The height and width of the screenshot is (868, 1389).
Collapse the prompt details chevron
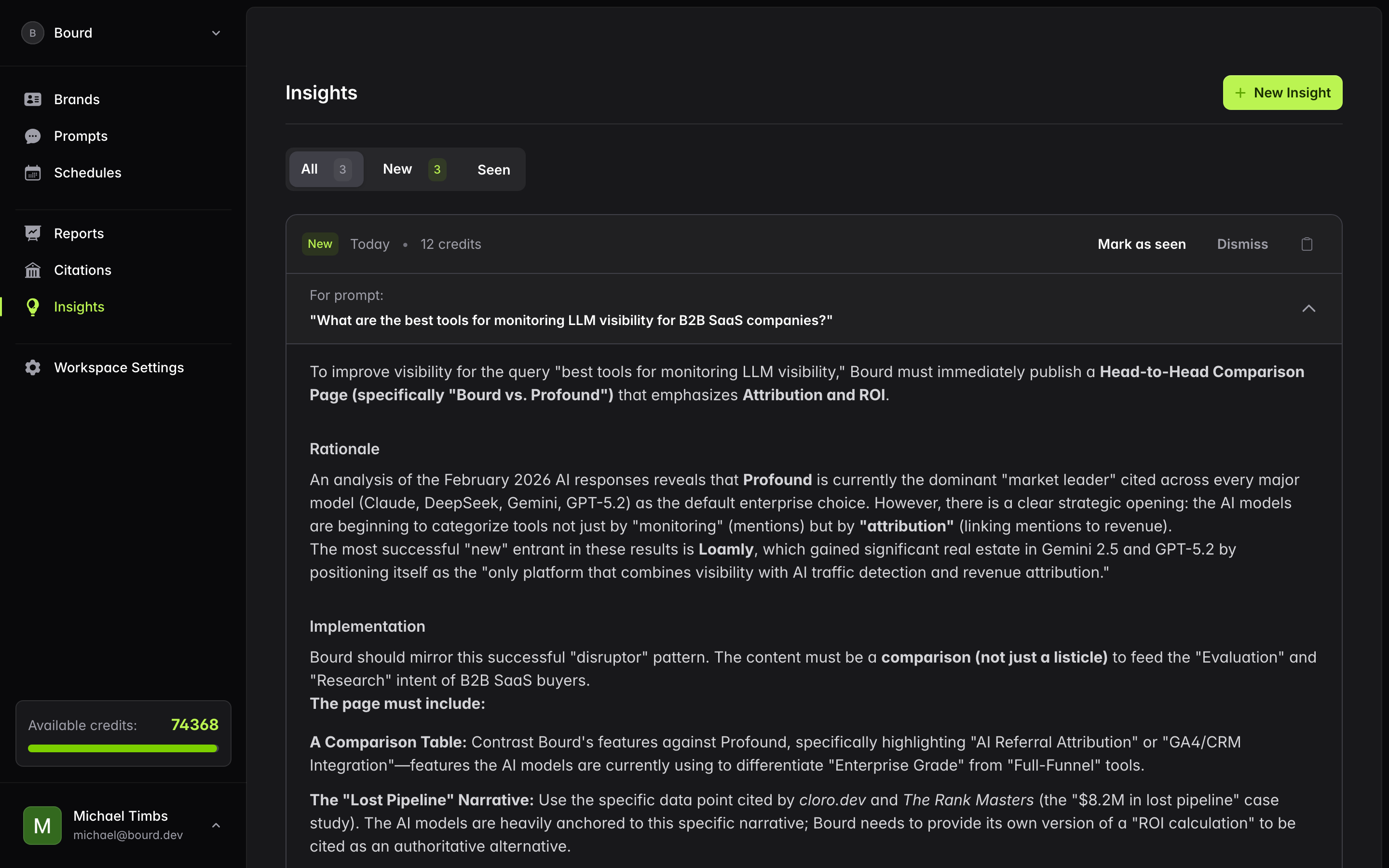pyautogui.click(x=1309, y=308)
